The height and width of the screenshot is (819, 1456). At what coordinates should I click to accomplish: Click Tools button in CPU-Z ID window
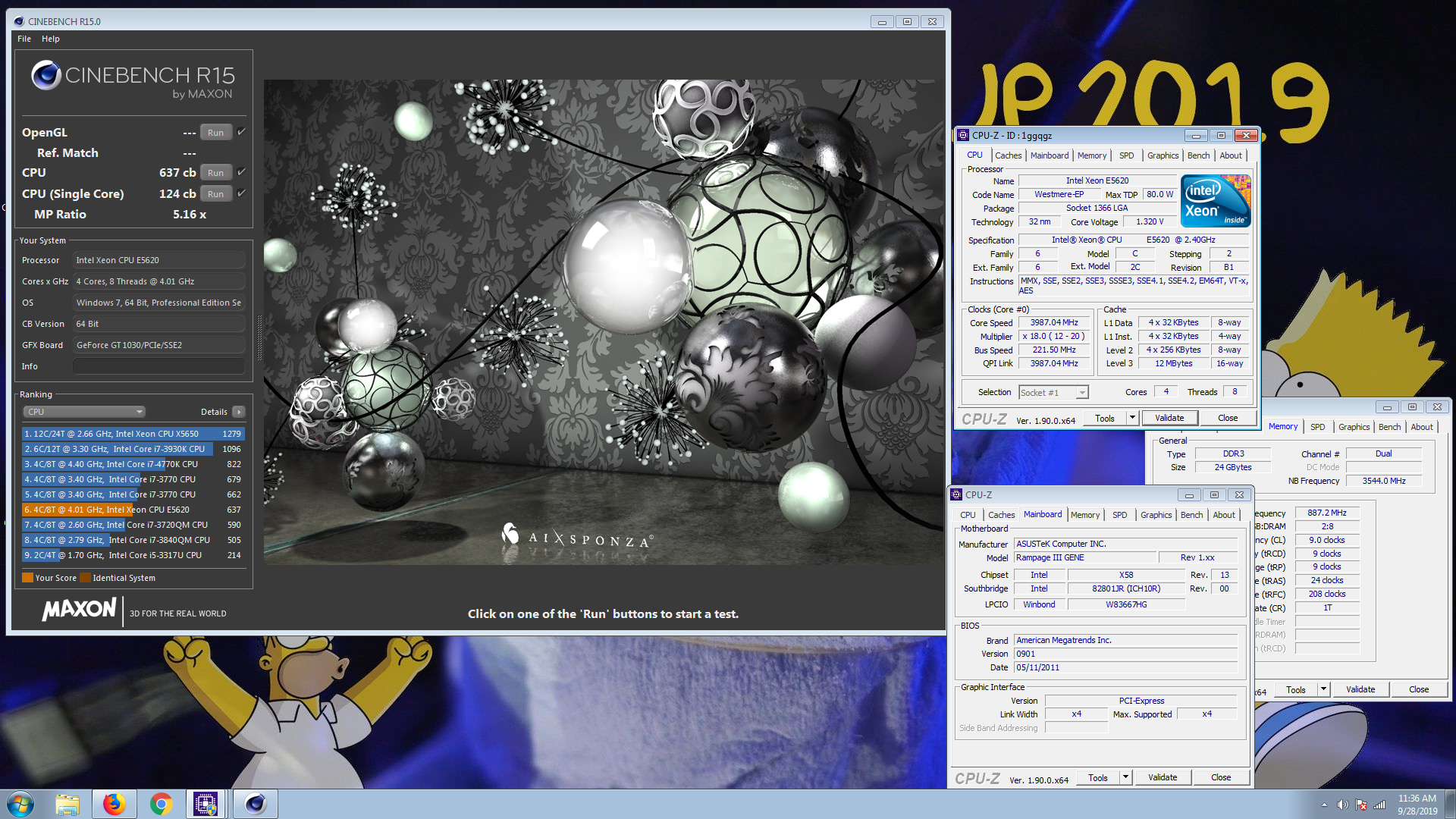pos(1105,418)
